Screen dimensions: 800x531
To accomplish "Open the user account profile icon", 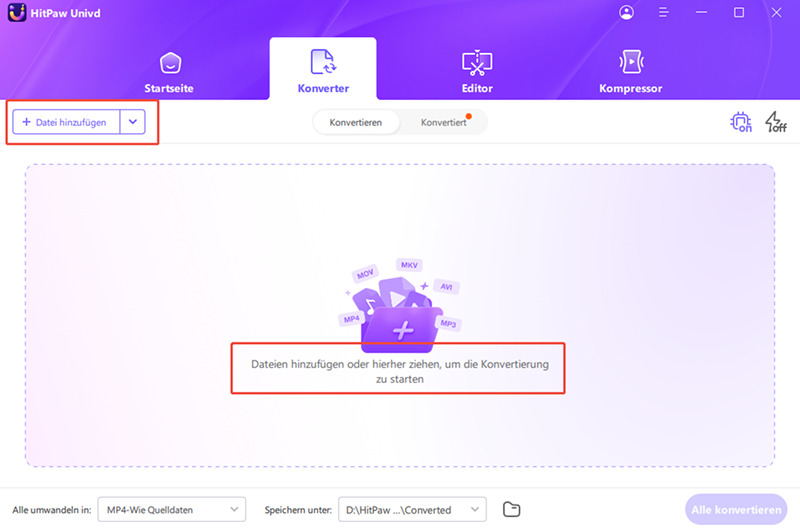I will tap(627, 13).
